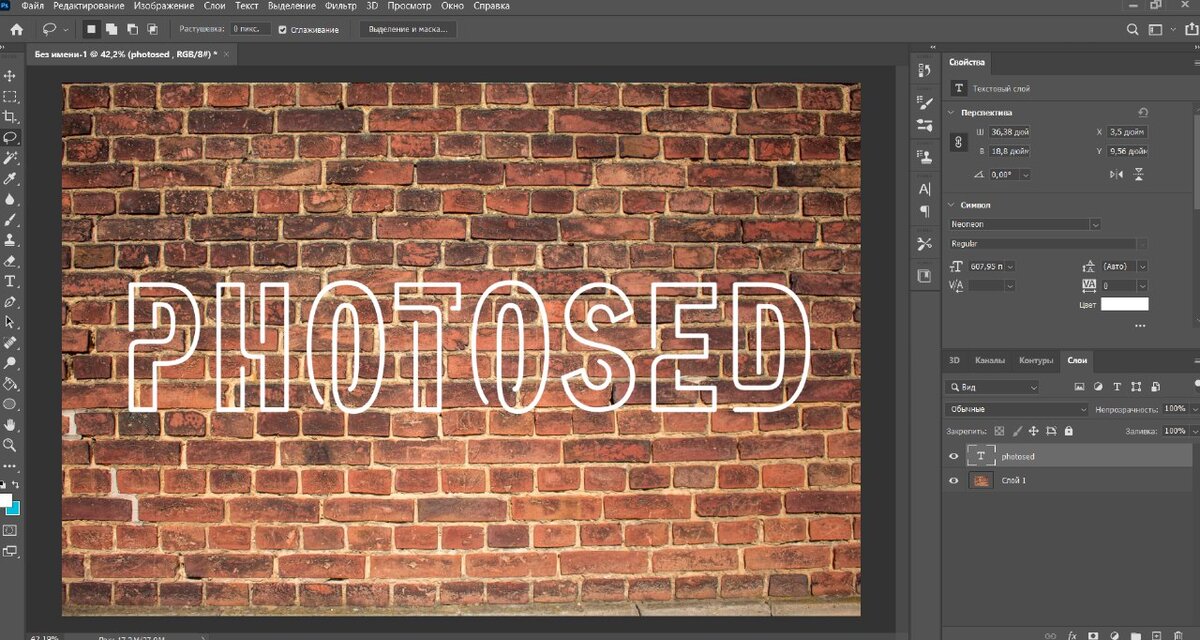The image size is (1200, 640).
Task: Click the delete layer trash icon
Action: [x=1178, y=634]
